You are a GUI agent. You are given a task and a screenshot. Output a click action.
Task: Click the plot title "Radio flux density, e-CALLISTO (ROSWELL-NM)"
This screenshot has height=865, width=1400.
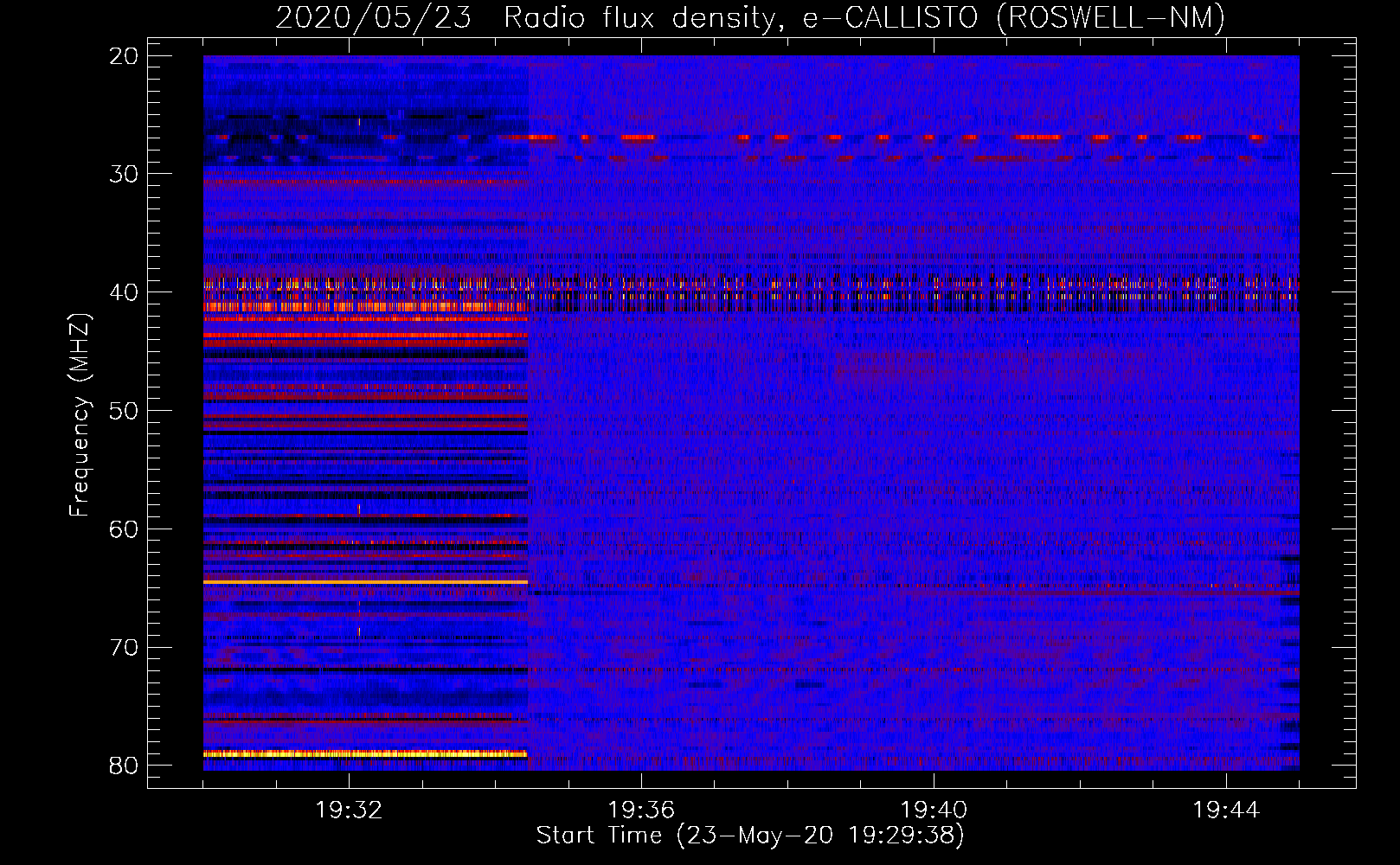pos(864,17)
